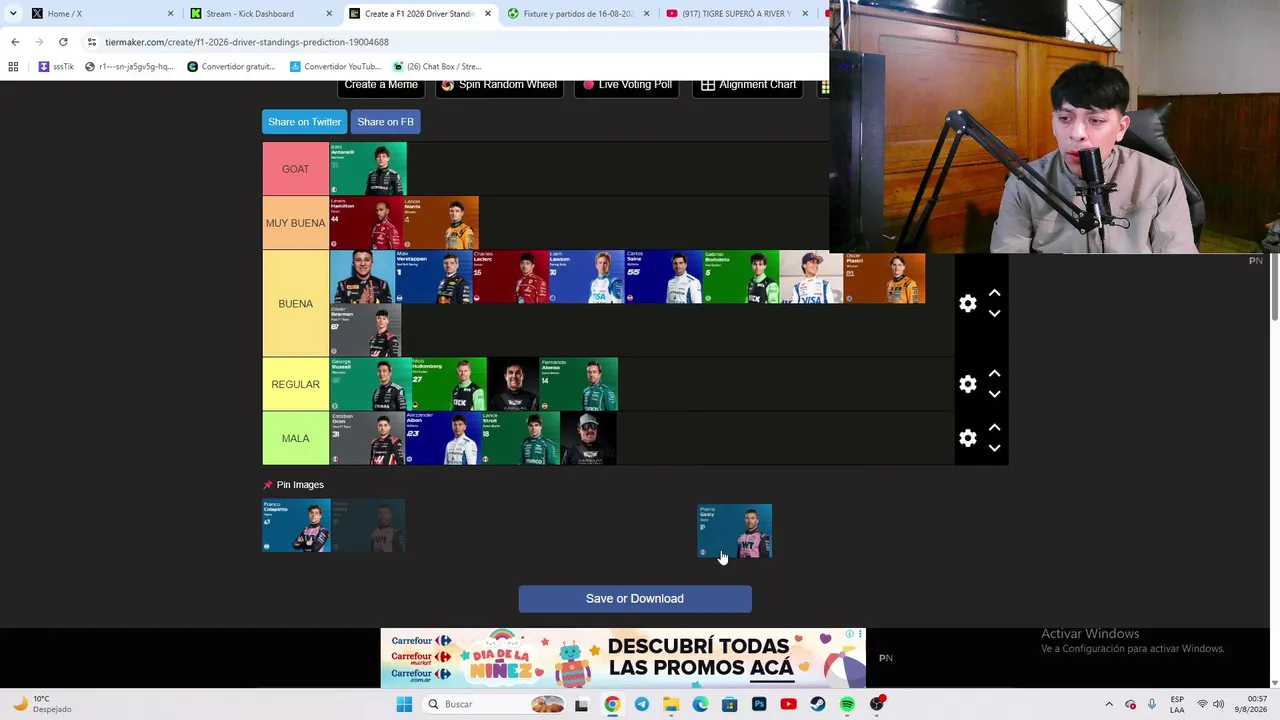This screenshot has width=1280, height=720.
Task: Select Nico Hulkenberg driver card
Action: coord(449,384)
